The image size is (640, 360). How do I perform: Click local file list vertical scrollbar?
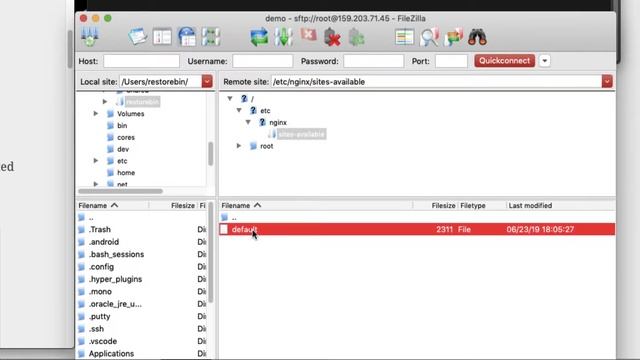pyautogui.click(x=211, y=252)
